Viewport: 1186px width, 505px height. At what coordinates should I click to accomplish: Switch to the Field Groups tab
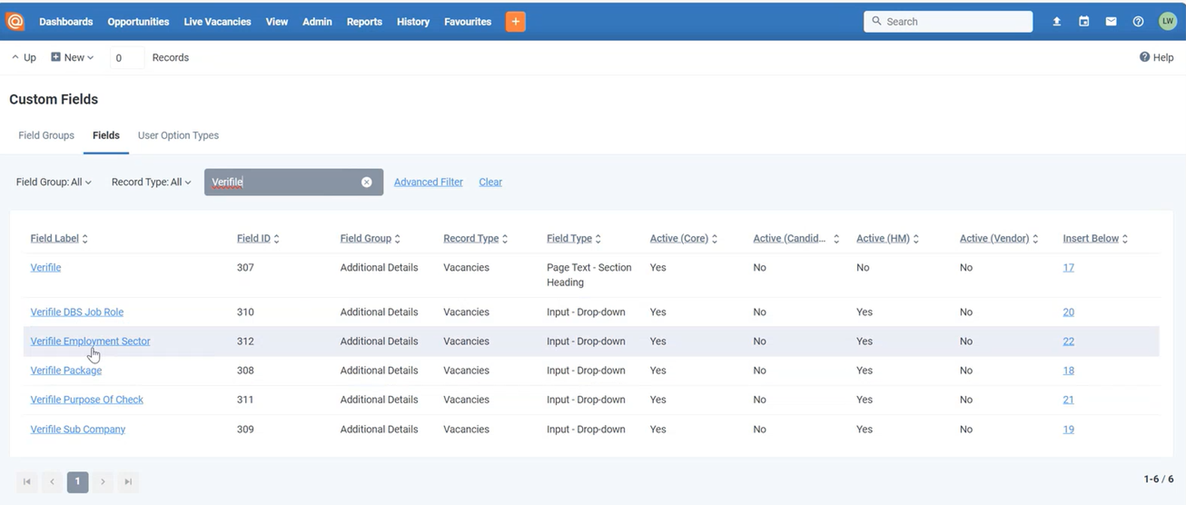point(46,135)
